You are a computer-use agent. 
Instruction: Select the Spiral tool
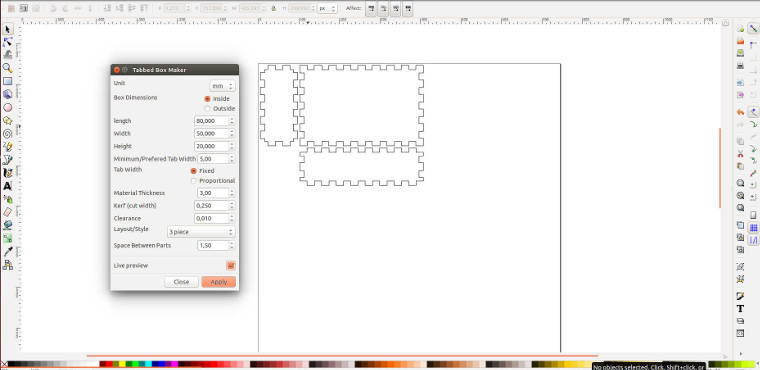tap(7, 134)
